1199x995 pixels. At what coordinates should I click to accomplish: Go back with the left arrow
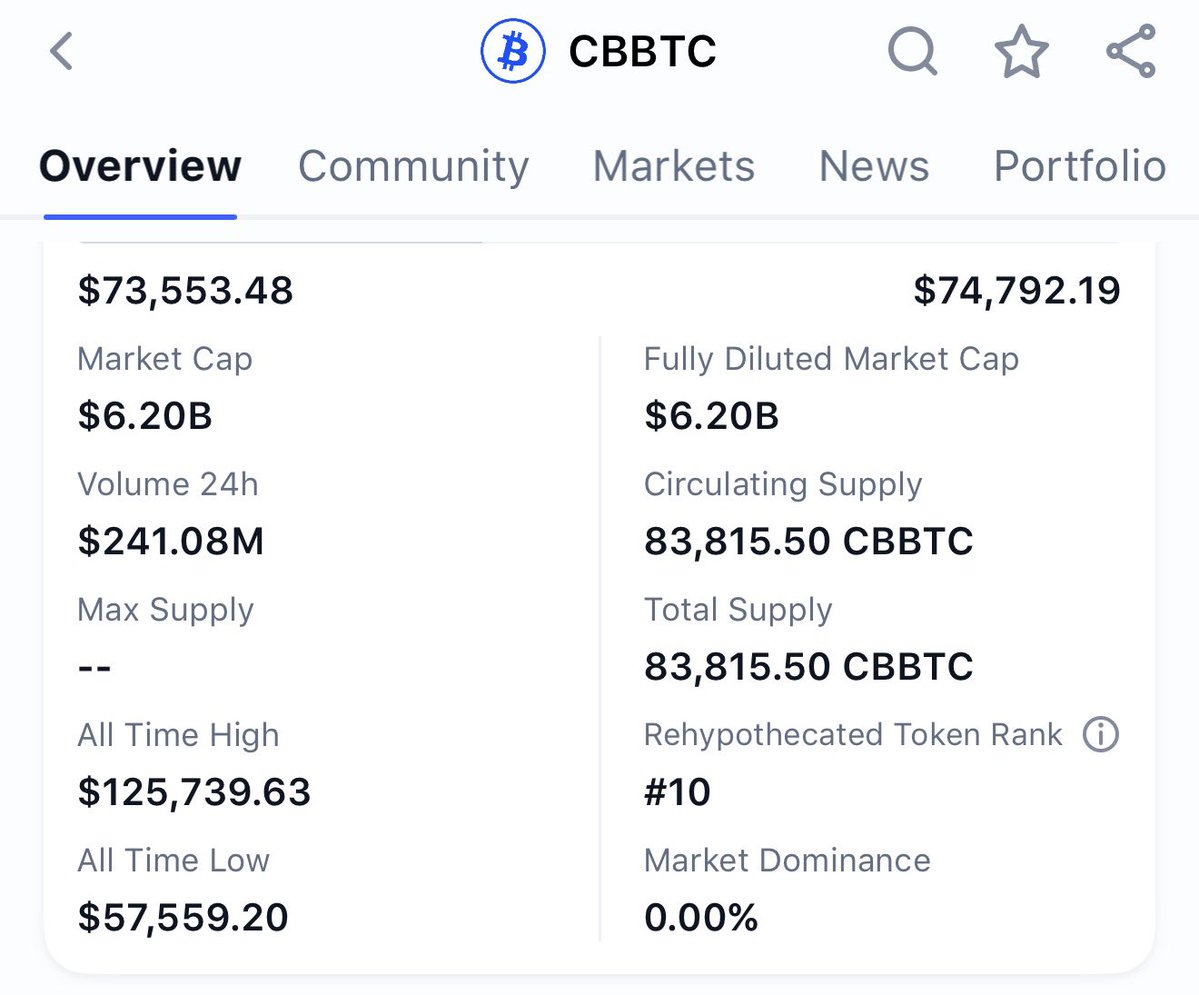click(60, 52)
